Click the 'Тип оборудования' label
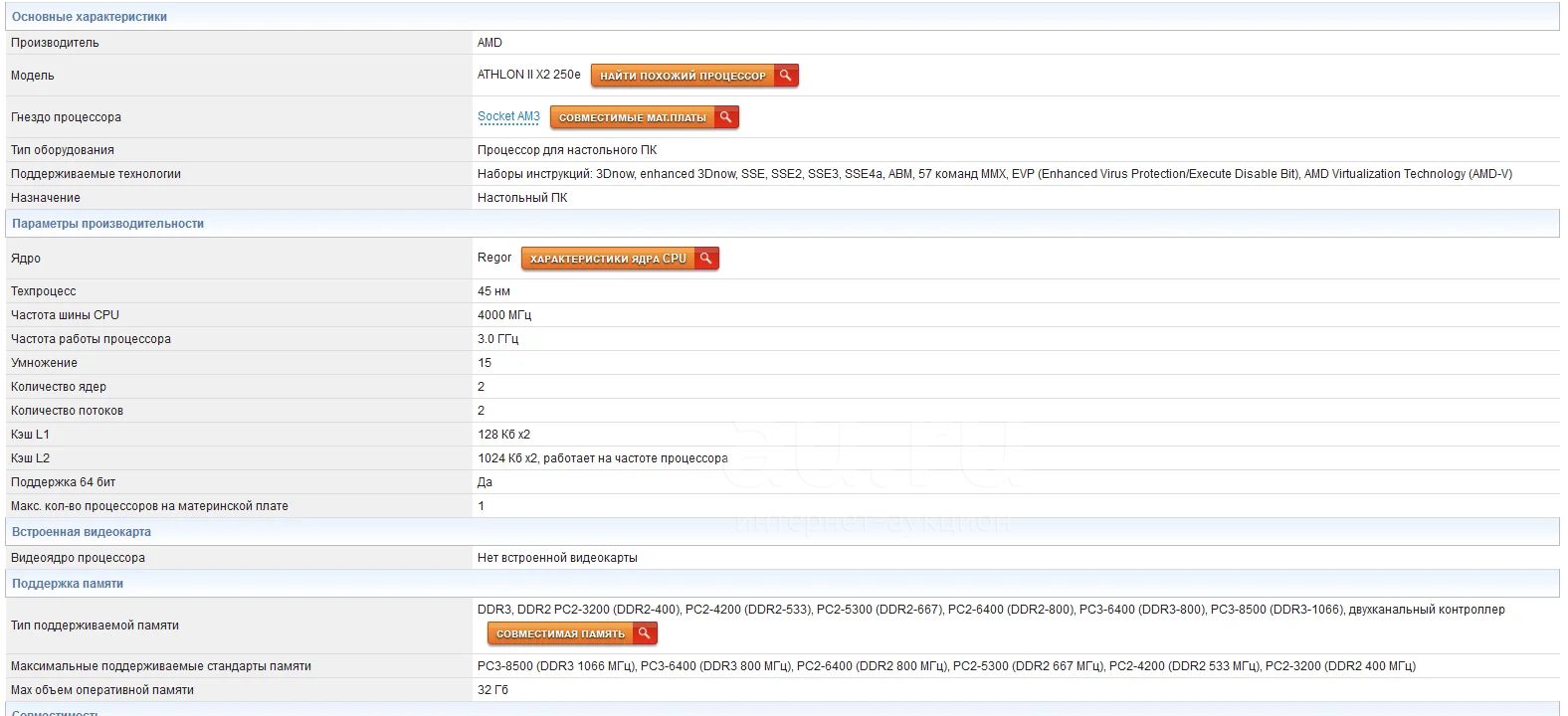Image resolution: width=1568 pixels, height=716 pixels. (x=63, y=150)
